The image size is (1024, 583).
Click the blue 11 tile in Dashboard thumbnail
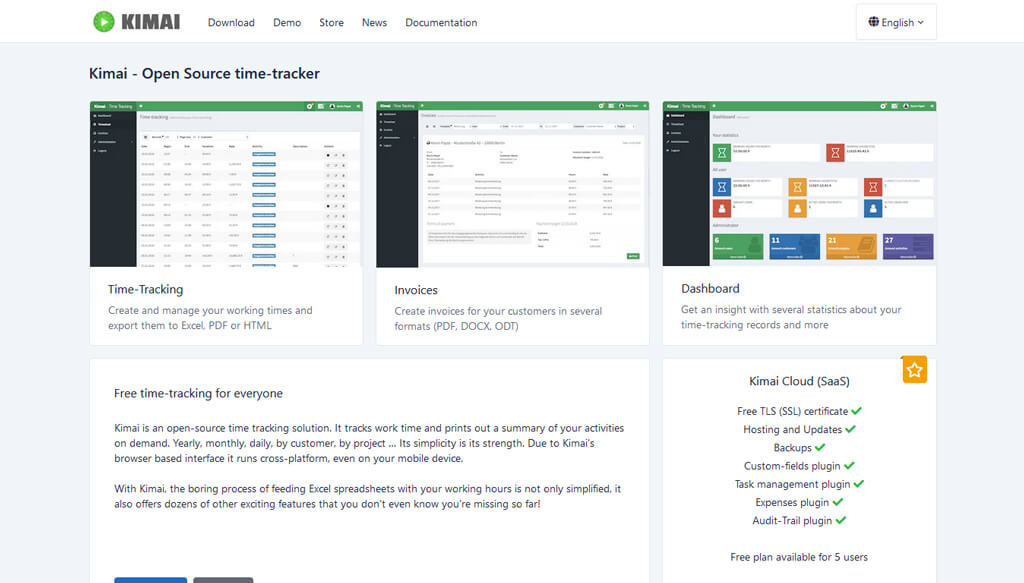click(x=794, y=247)
